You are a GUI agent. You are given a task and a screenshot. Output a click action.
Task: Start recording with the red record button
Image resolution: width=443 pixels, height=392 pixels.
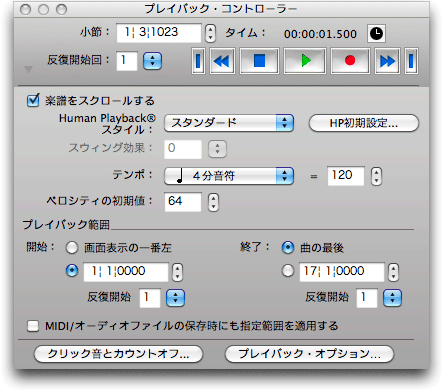[350, 61]
